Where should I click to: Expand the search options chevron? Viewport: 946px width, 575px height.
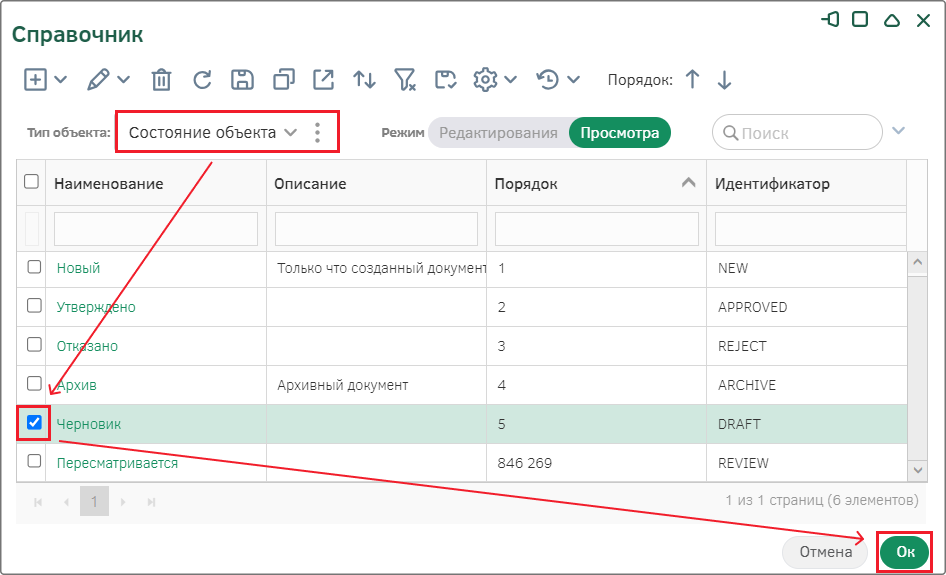tap(898, 131)
